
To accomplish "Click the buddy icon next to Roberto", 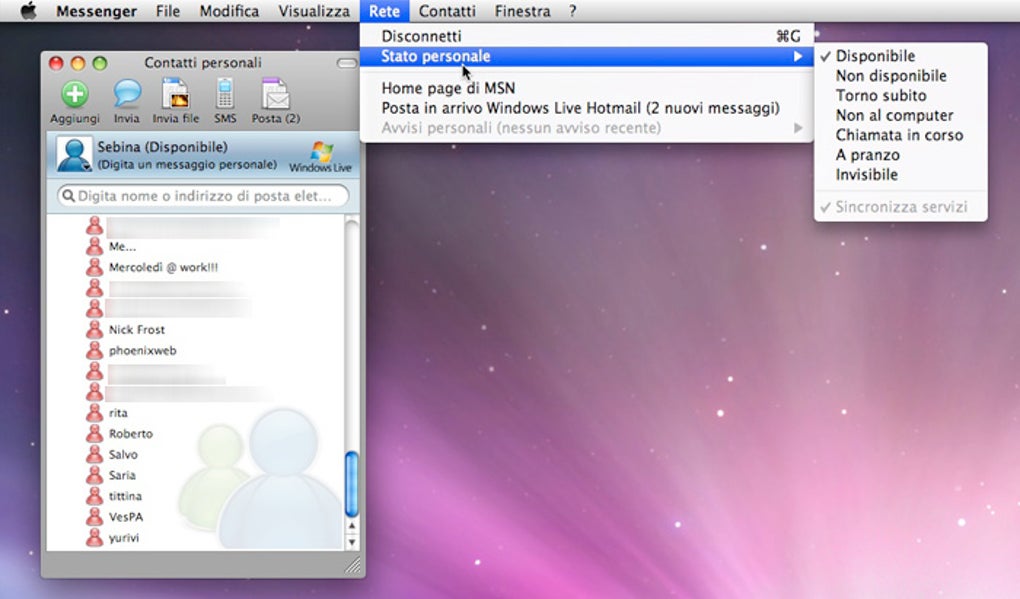I will pos(95,433).
